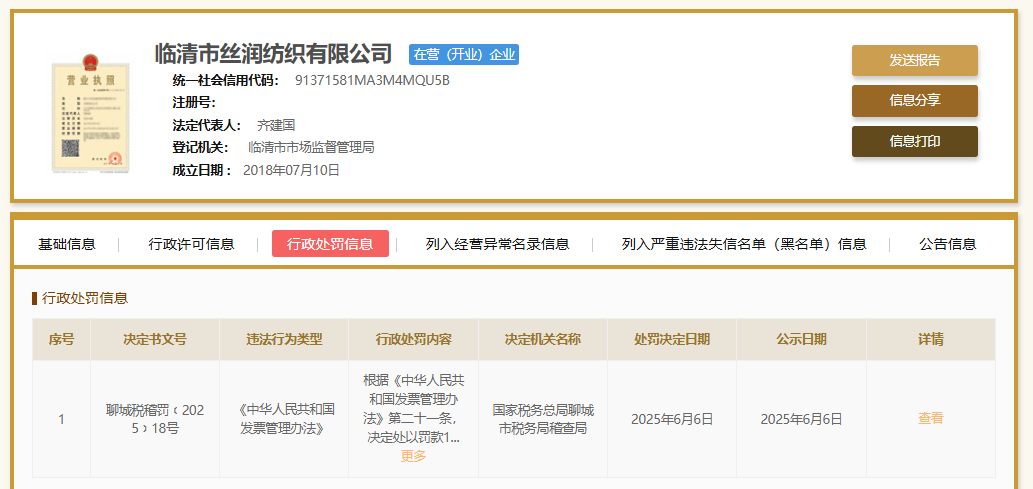Switch to the 公告信息 tab
Viewport: 1033px width, 489px height.
click(947, 244)
